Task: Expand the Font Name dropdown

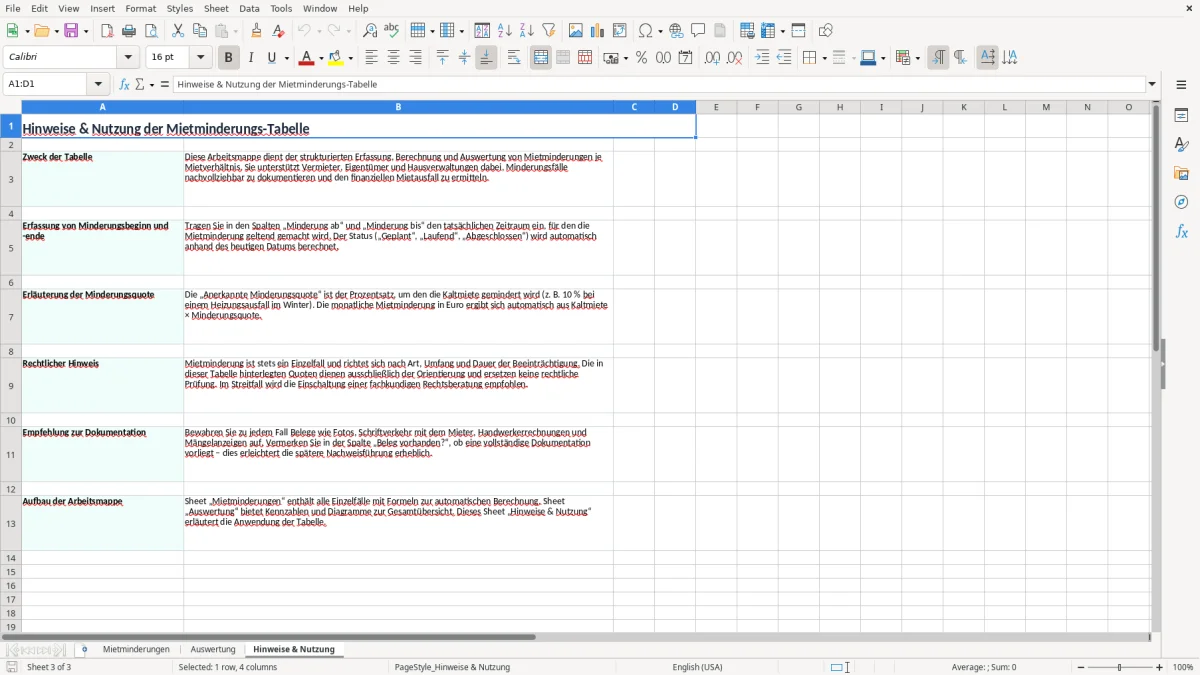Action: pos(127,58)
